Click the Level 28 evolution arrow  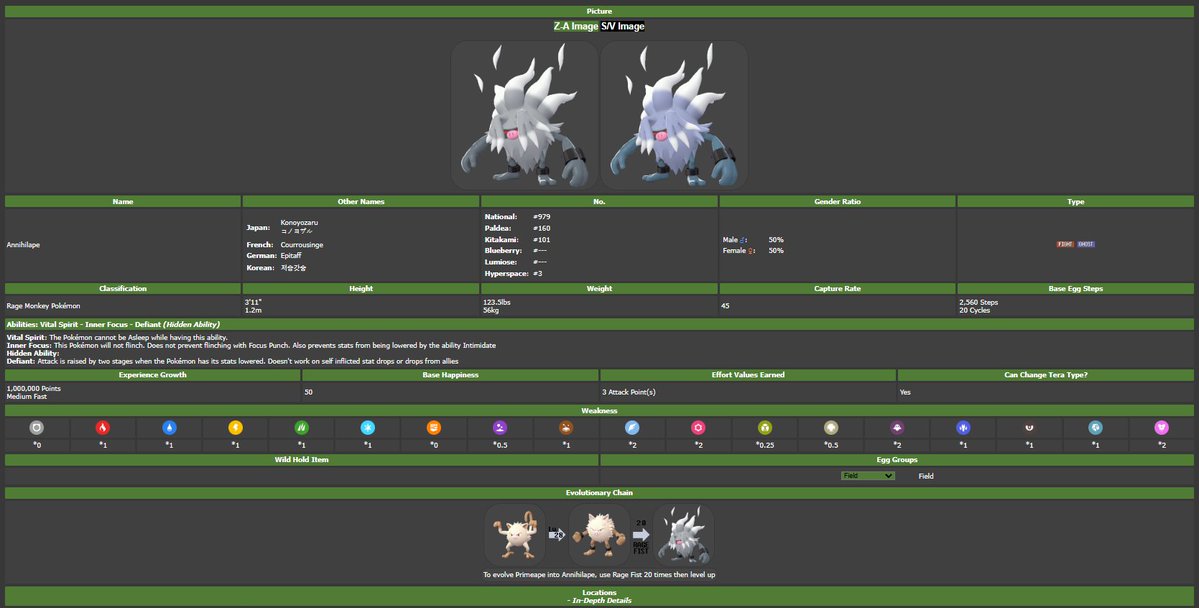[557, 534]
